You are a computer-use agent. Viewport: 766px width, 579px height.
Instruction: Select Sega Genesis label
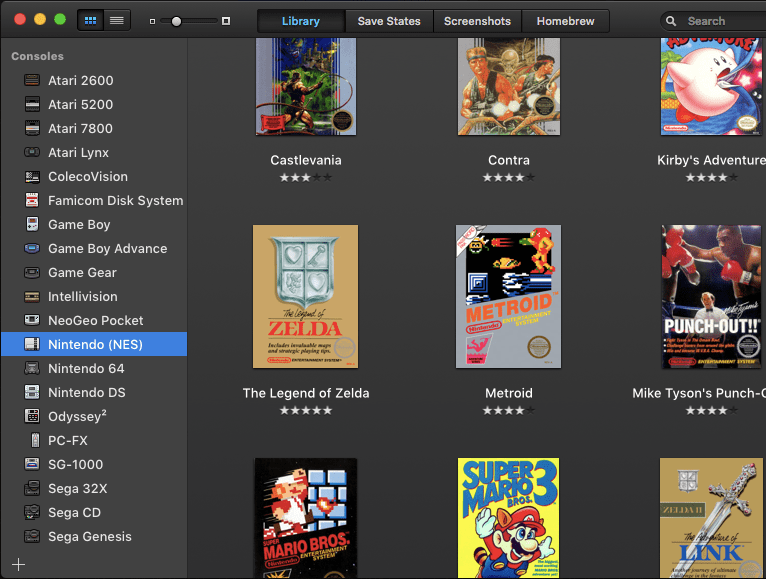90,536
